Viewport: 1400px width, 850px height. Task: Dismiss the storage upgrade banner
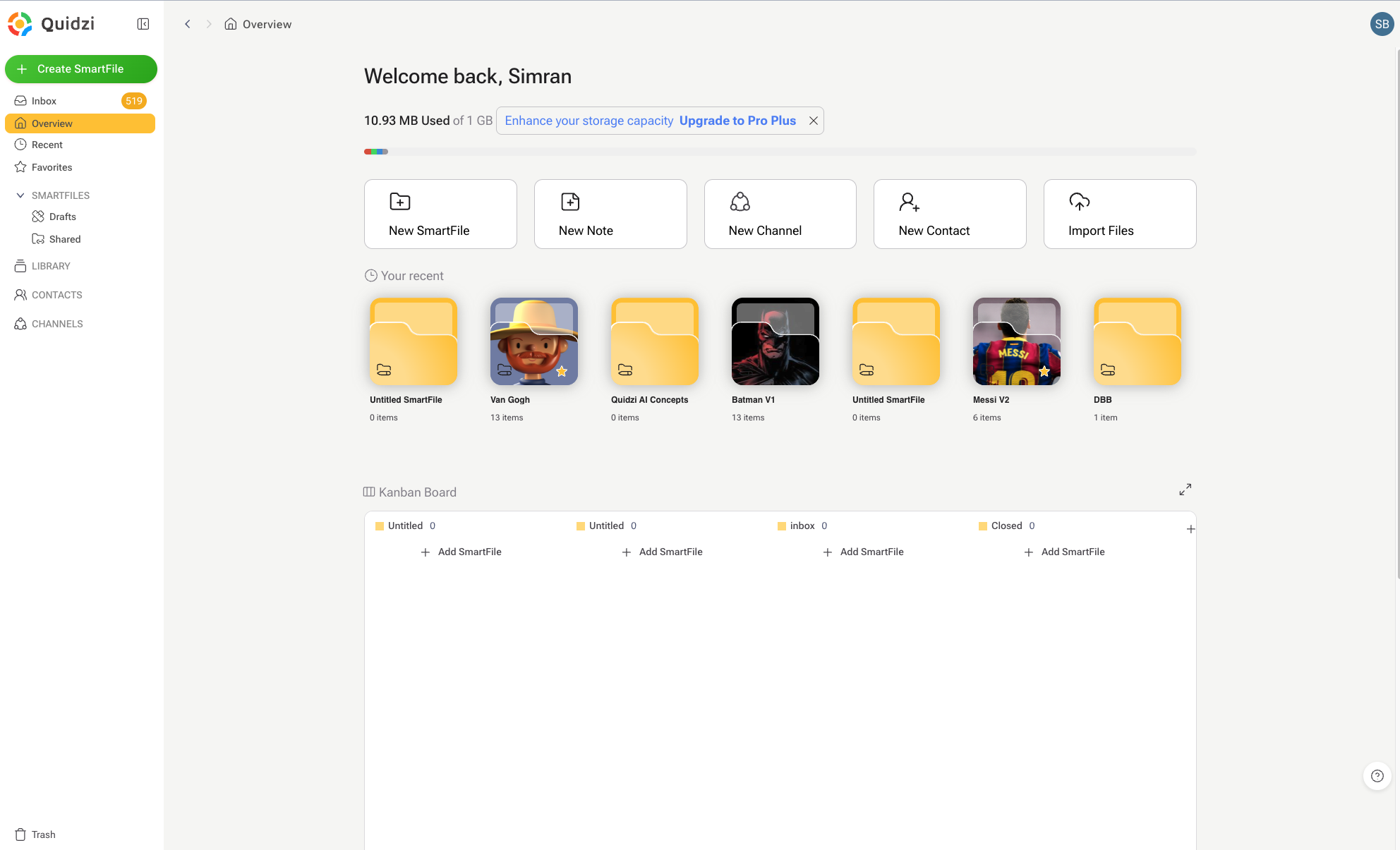(813, 121)
